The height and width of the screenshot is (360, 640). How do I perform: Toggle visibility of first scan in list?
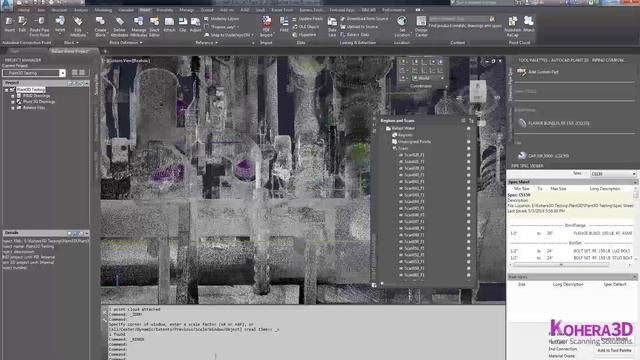(x=469, y=155)
